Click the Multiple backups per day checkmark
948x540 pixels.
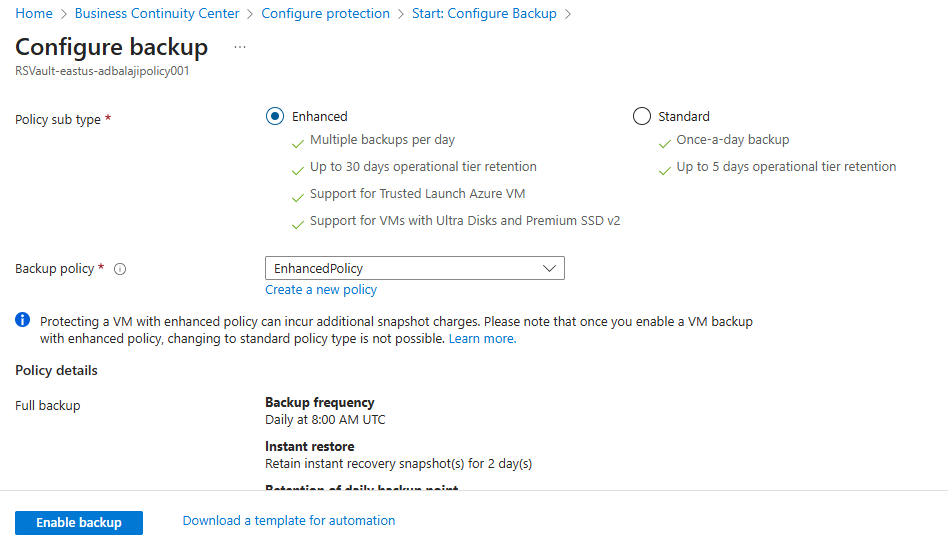point(298,142)
